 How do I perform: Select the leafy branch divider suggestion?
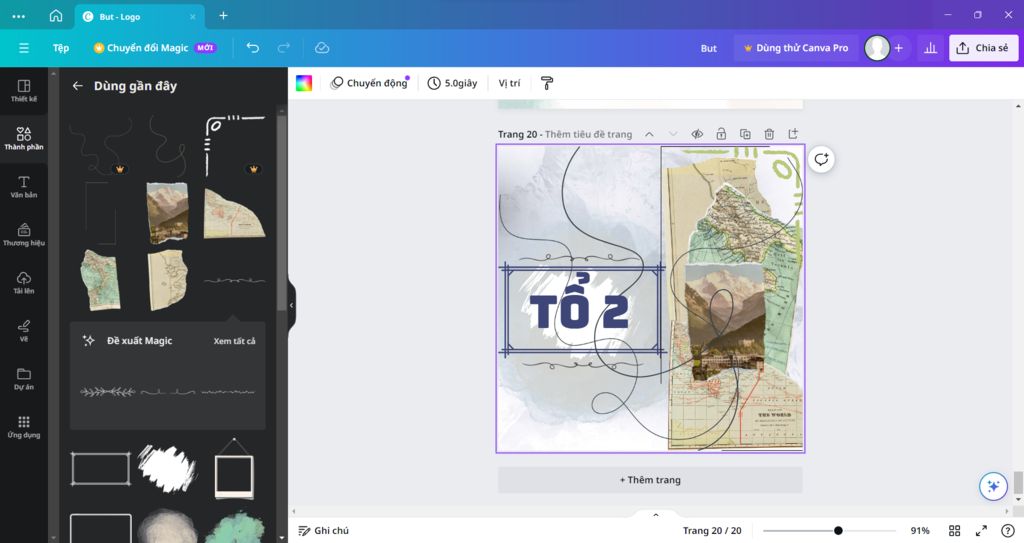pos(108,392)
